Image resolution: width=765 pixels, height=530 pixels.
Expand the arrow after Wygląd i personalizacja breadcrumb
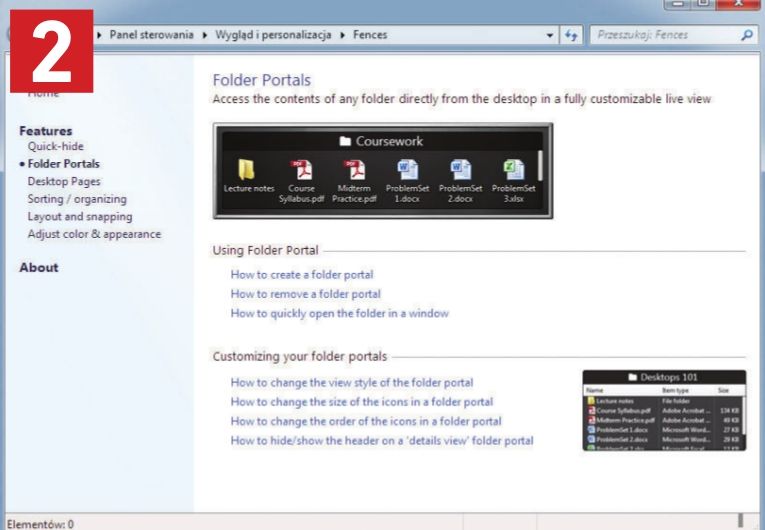click(x=342, y=35)
